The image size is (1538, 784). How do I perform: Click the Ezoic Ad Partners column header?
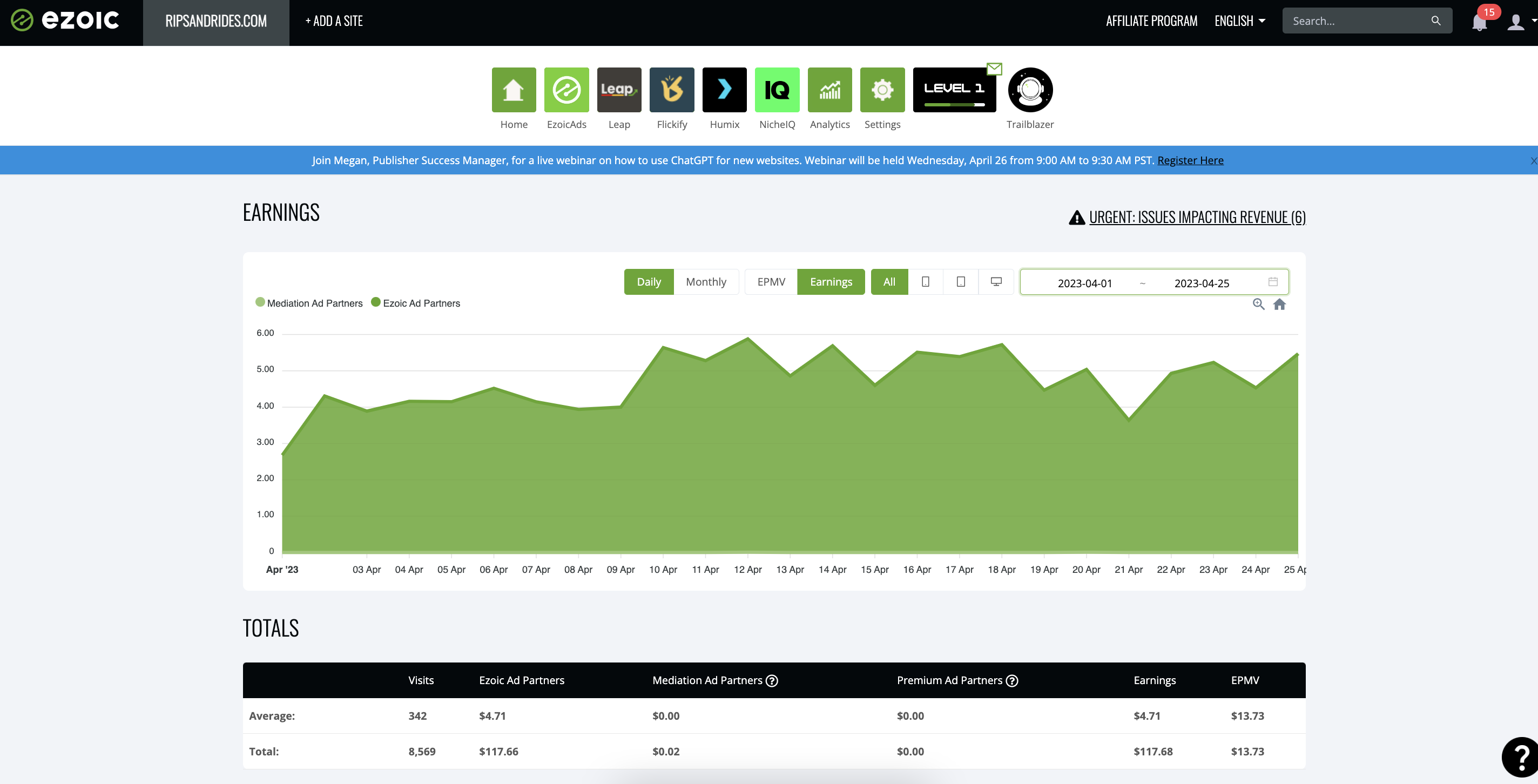pyautogui.click(x=521, y=681)
